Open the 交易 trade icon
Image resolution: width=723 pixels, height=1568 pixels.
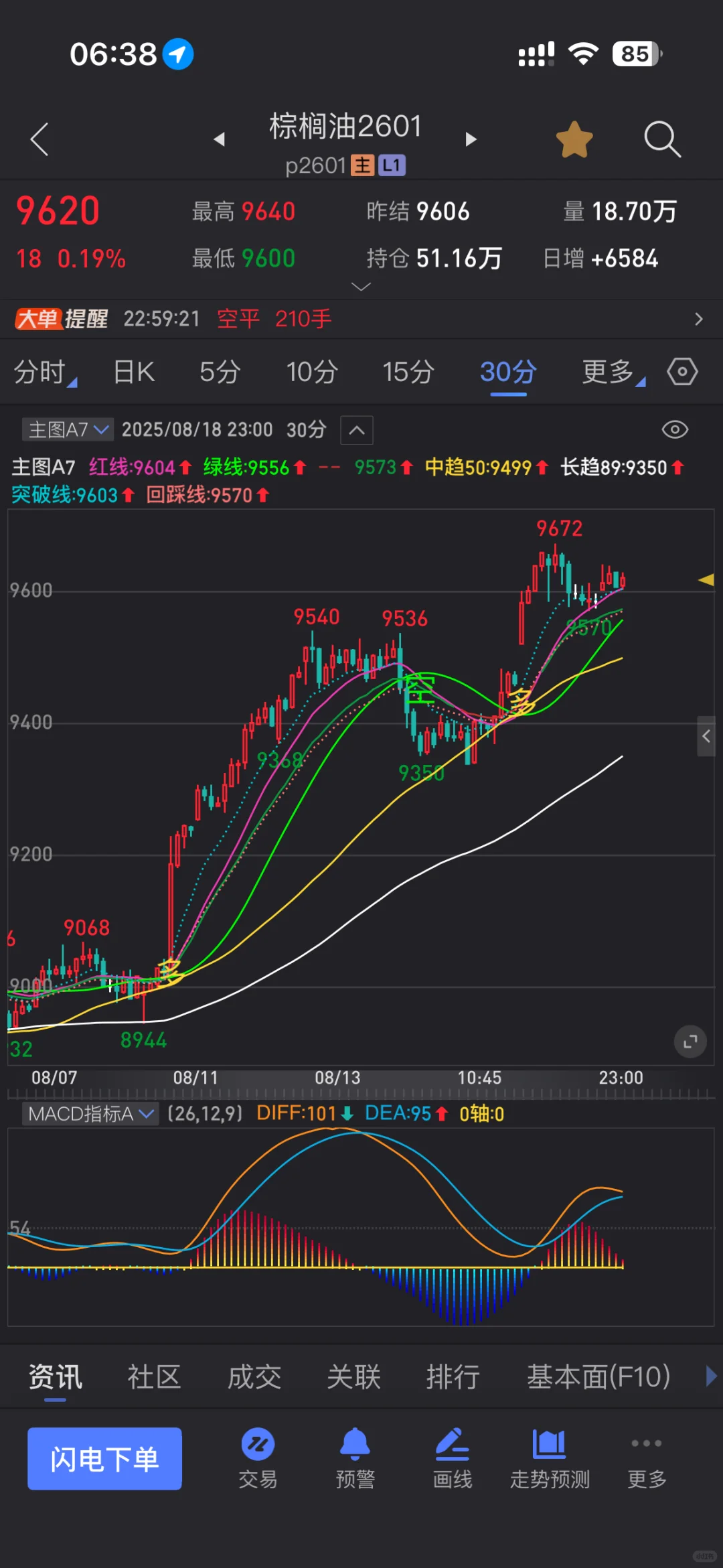(x=258, y=1459)
